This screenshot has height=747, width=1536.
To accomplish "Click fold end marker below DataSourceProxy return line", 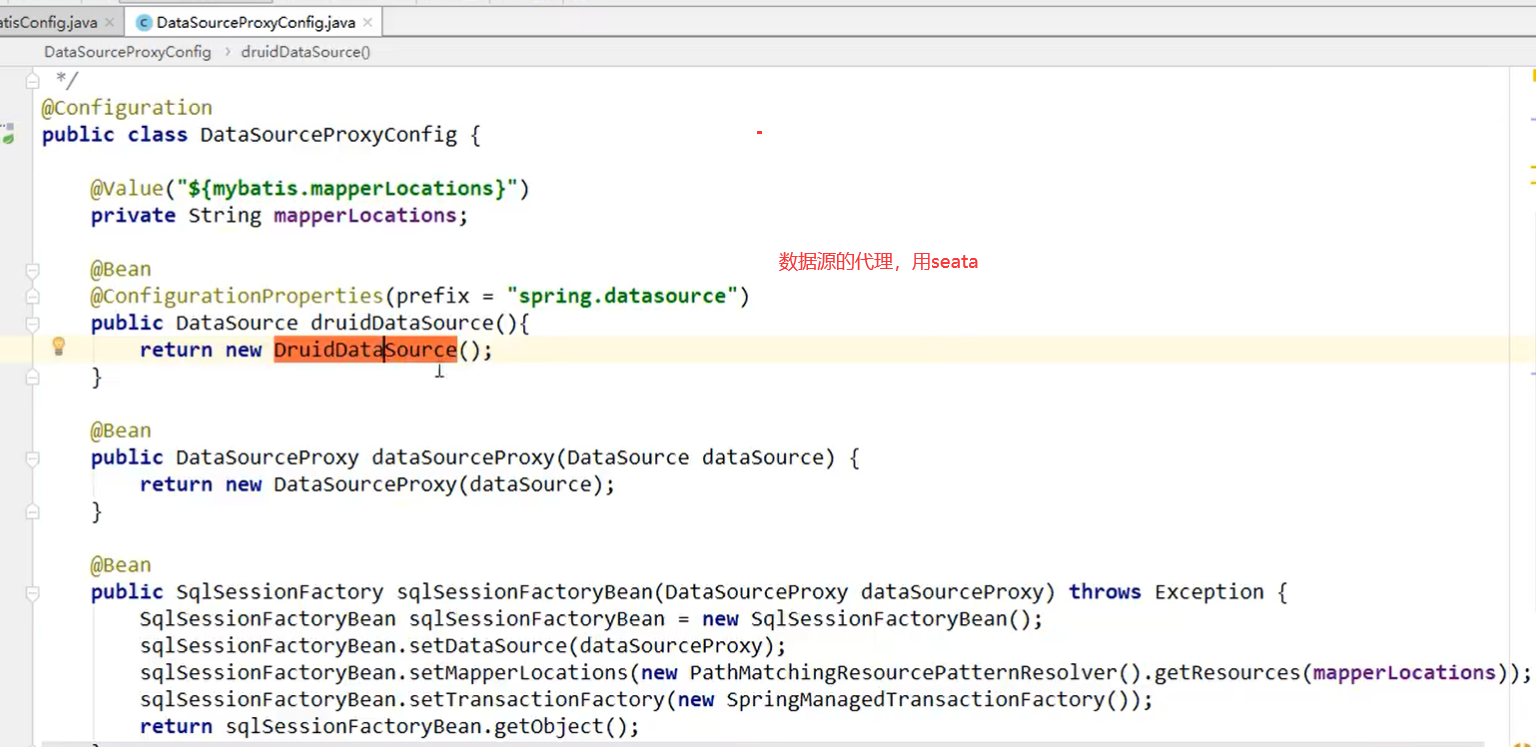I will coord(33,512).
